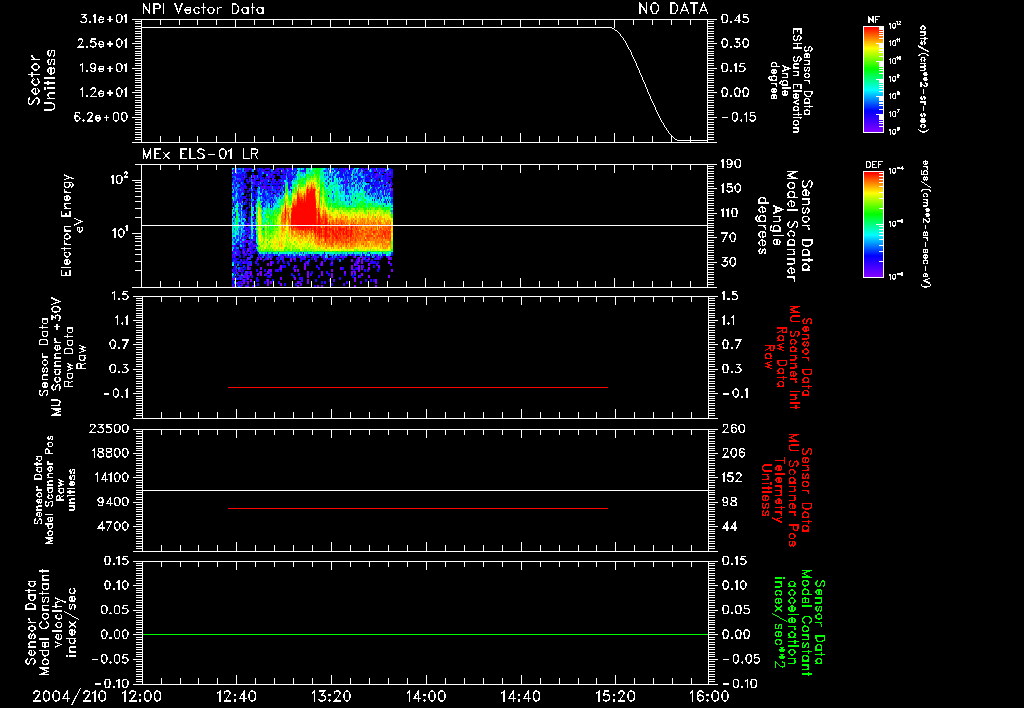The height and width of the screenshot is (708, 1024).
Task: Select the 'NPI Vector Data' panel title
Action: pos(203,9)
